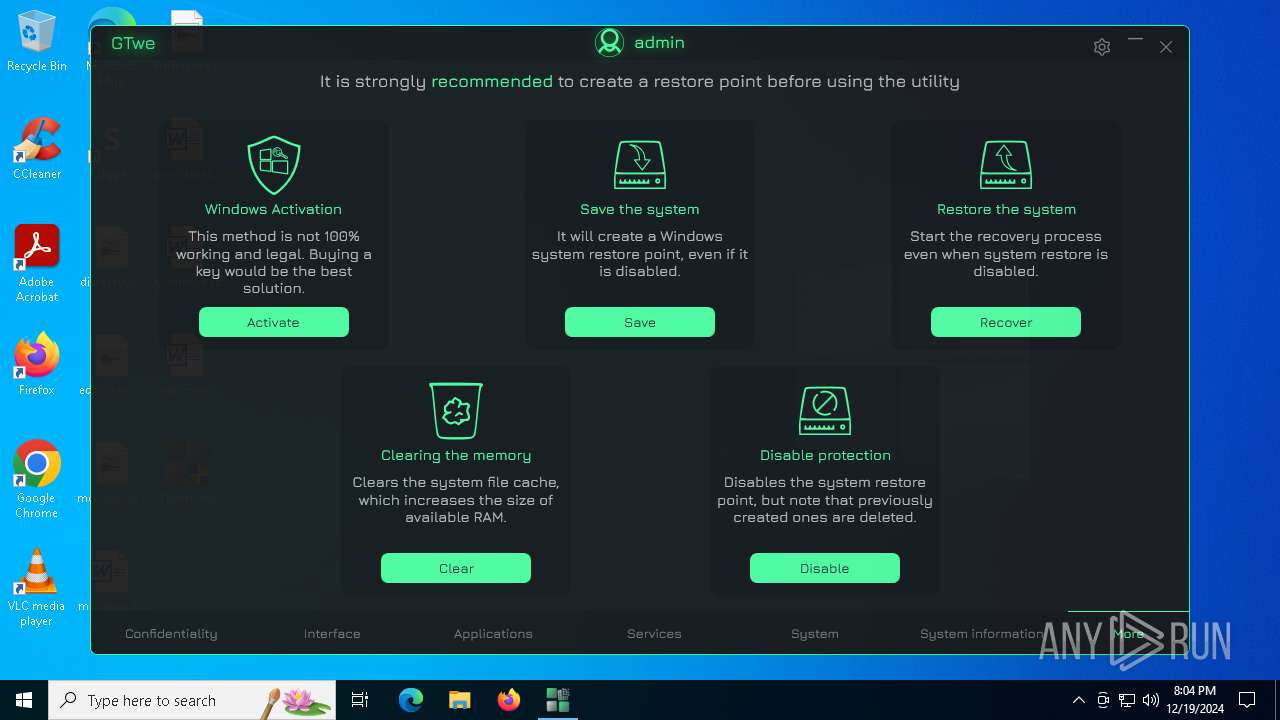Open the Google Chrome desktop shortcut
The height and width of the screenshot is (720, 1280).
(37, 480)
